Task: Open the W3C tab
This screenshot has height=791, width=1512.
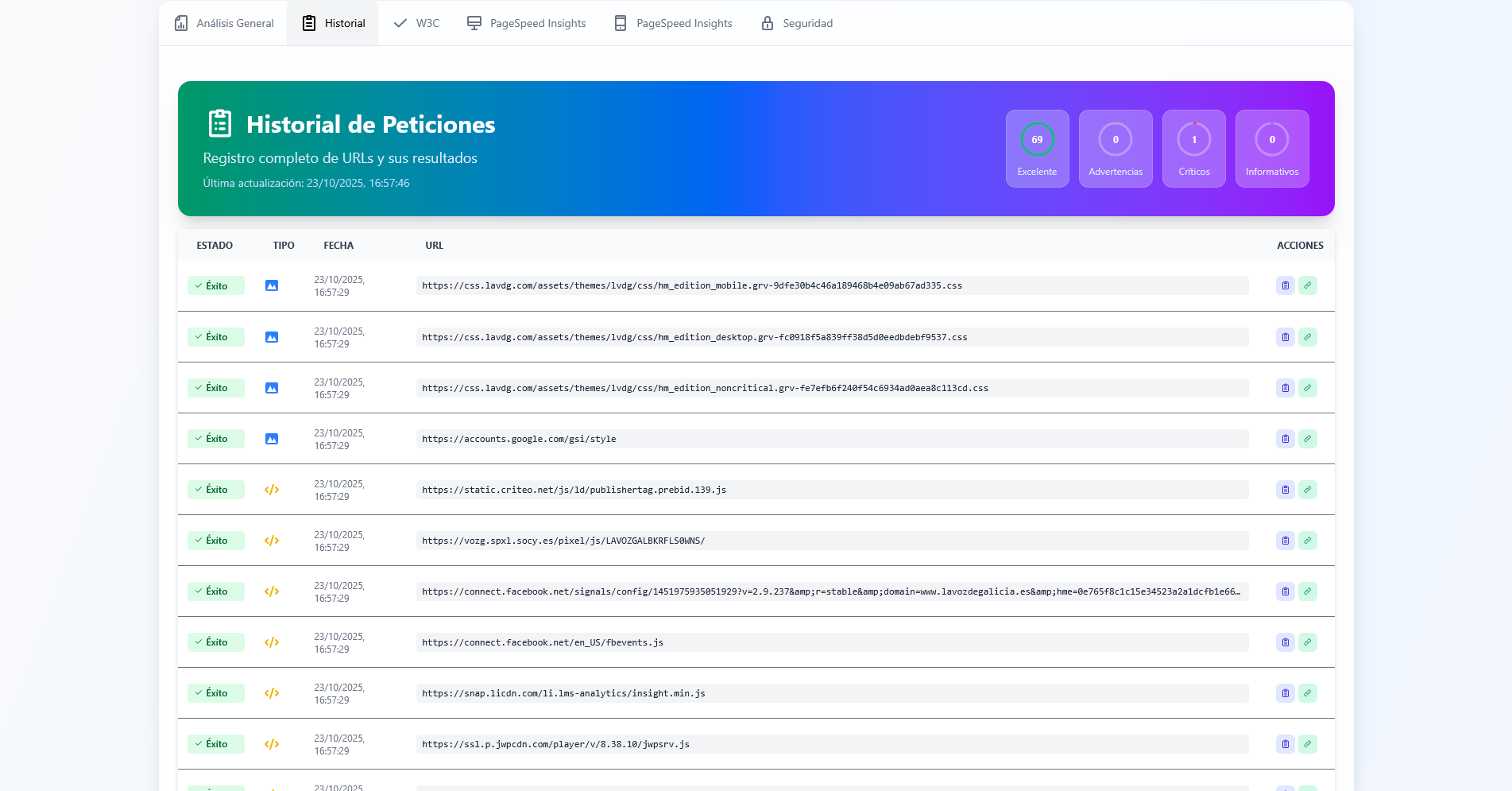Action: [x=416, y=23]
